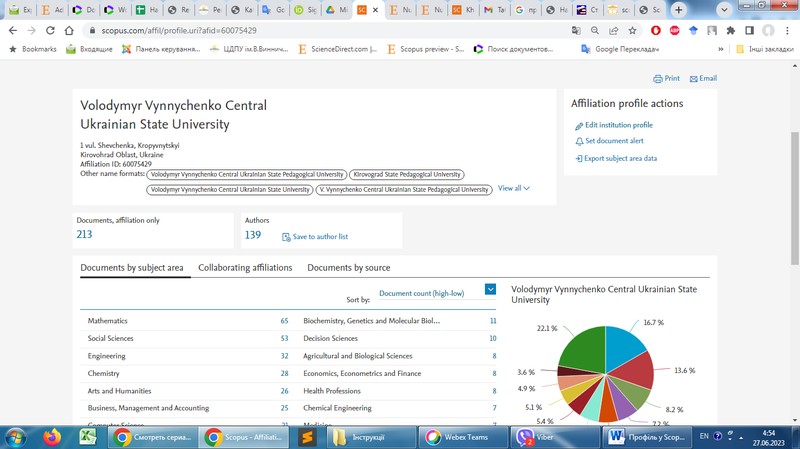Expand the hidden bookmarks overflow chevron
Image resolution: width=800 pixels, height=449 pixels.
tap(720, 49)
